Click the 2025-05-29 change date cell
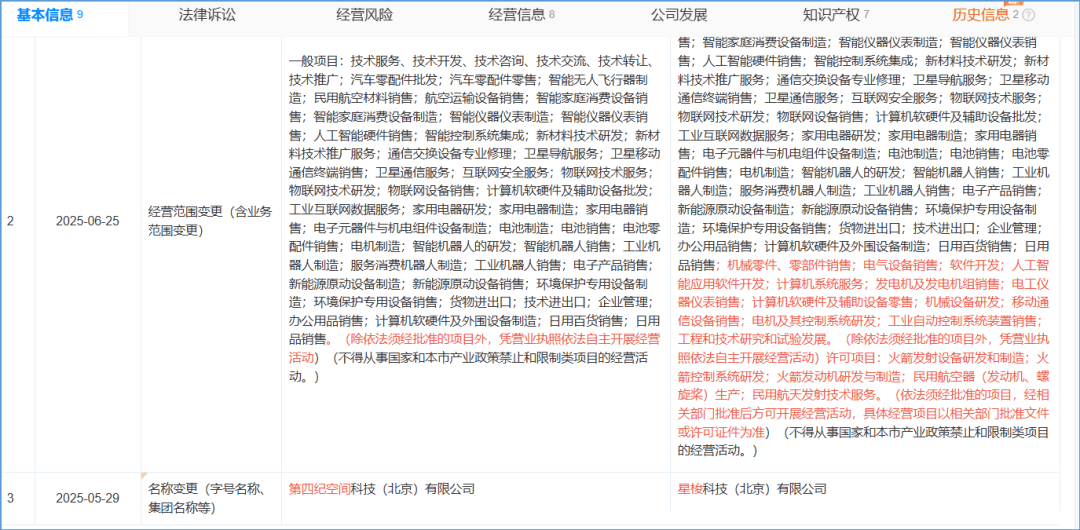The width and height of the screenshot is (1080, 530). pos(87,498)
